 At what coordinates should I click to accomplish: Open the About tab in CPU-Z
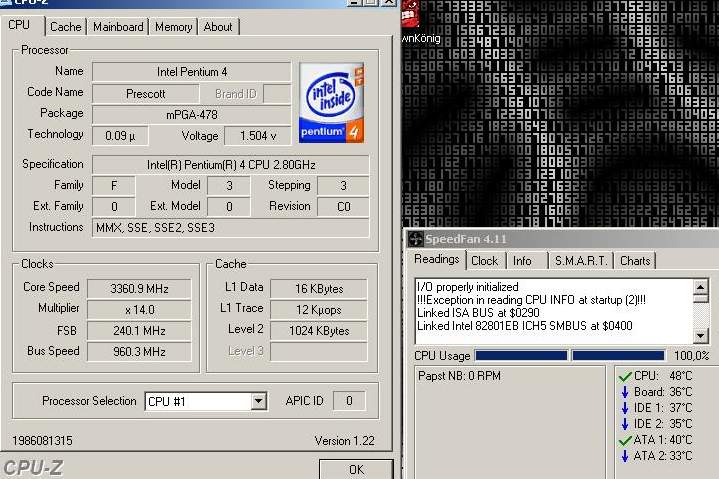218,27
